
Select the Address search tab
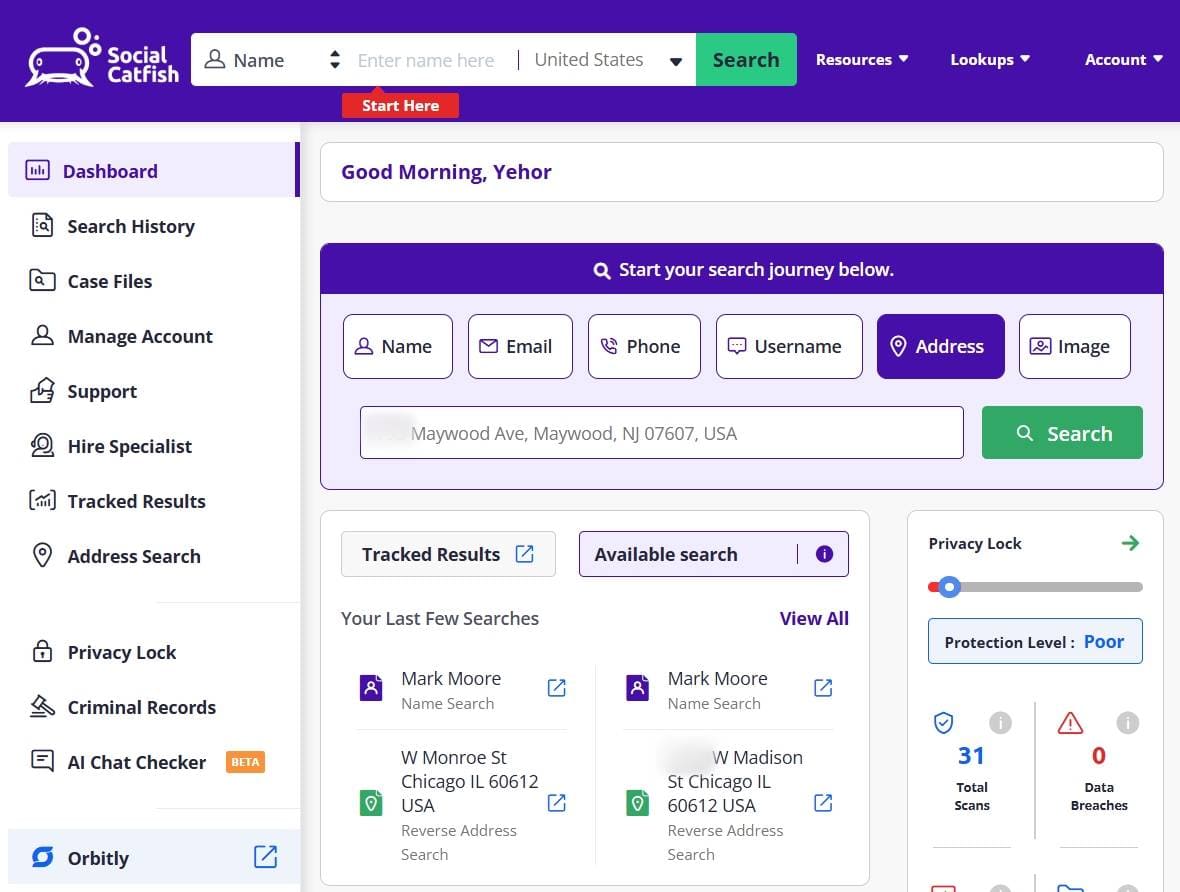941,346
